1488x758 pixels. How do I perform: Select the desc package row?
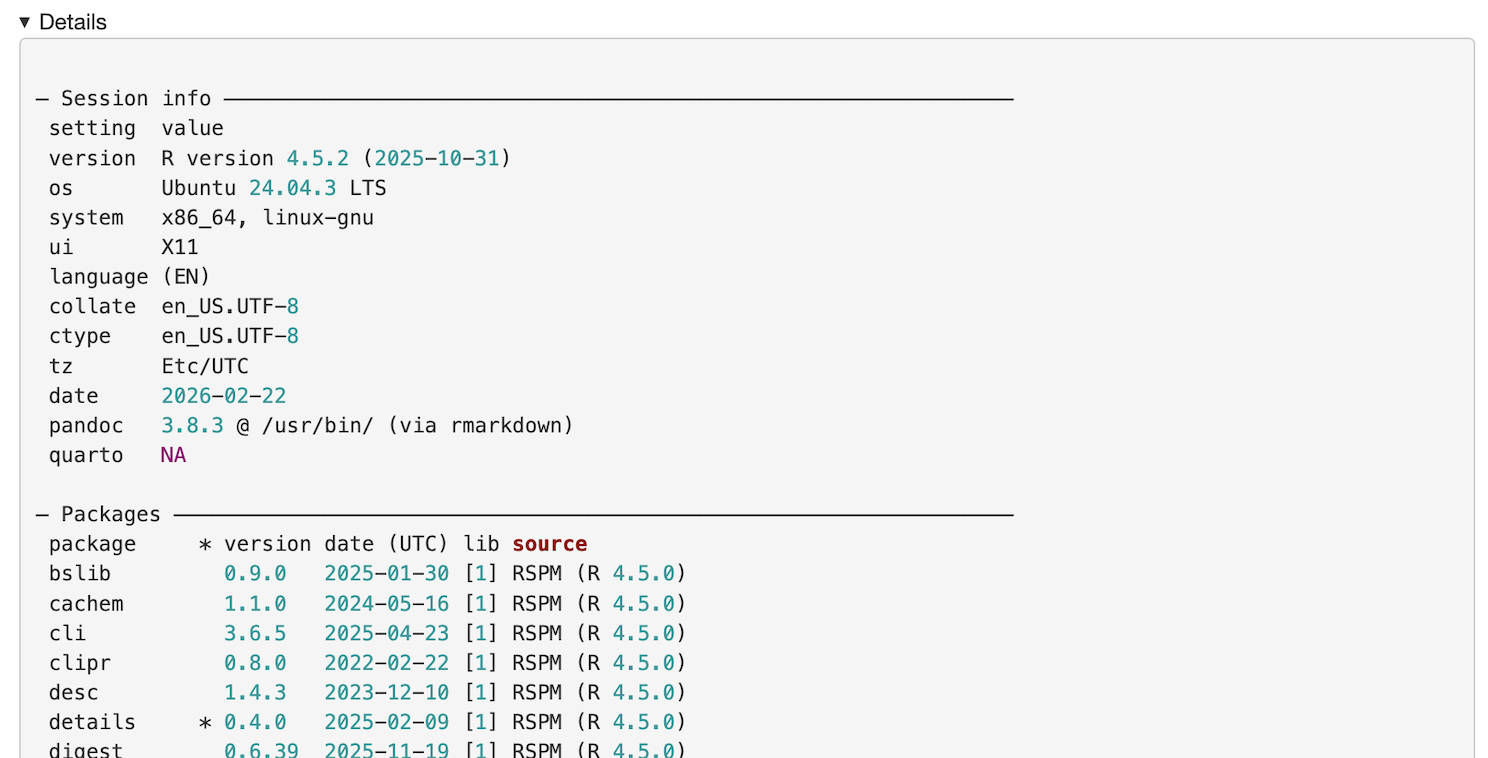click(73, 692)
